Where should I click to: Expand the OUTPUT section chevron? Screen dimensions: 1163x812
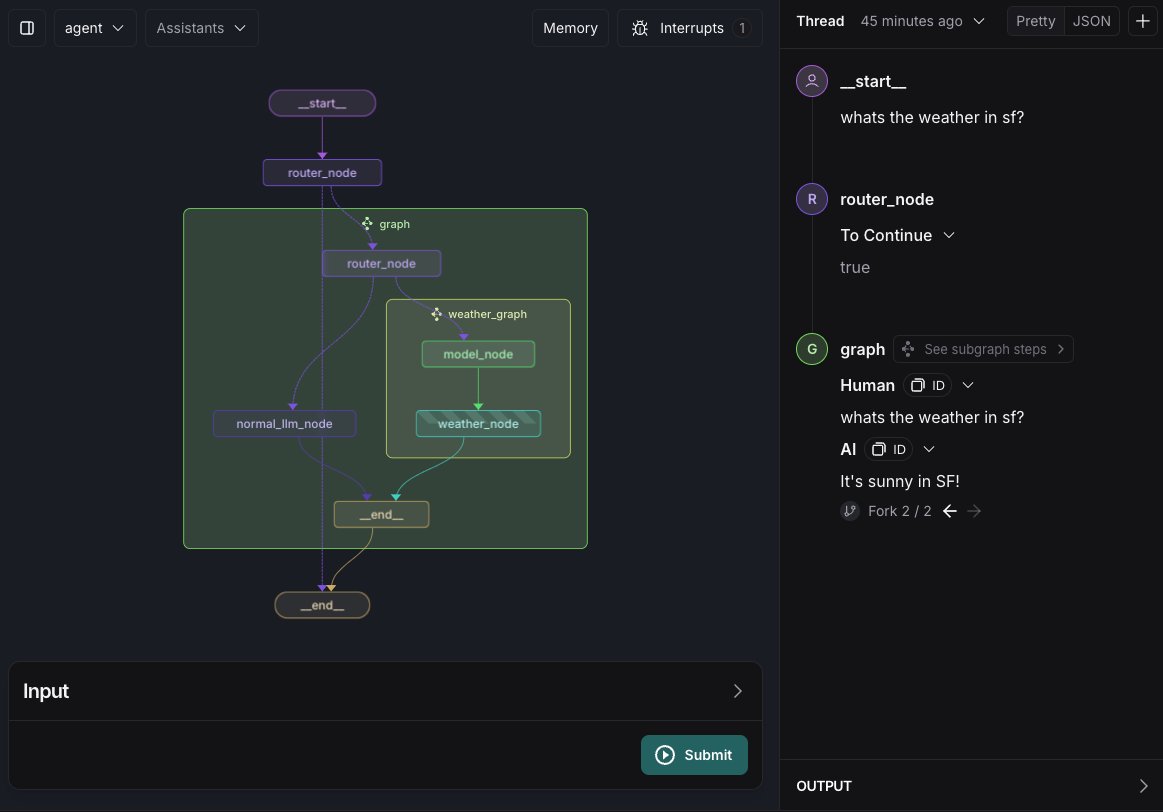pos(1143,786)
